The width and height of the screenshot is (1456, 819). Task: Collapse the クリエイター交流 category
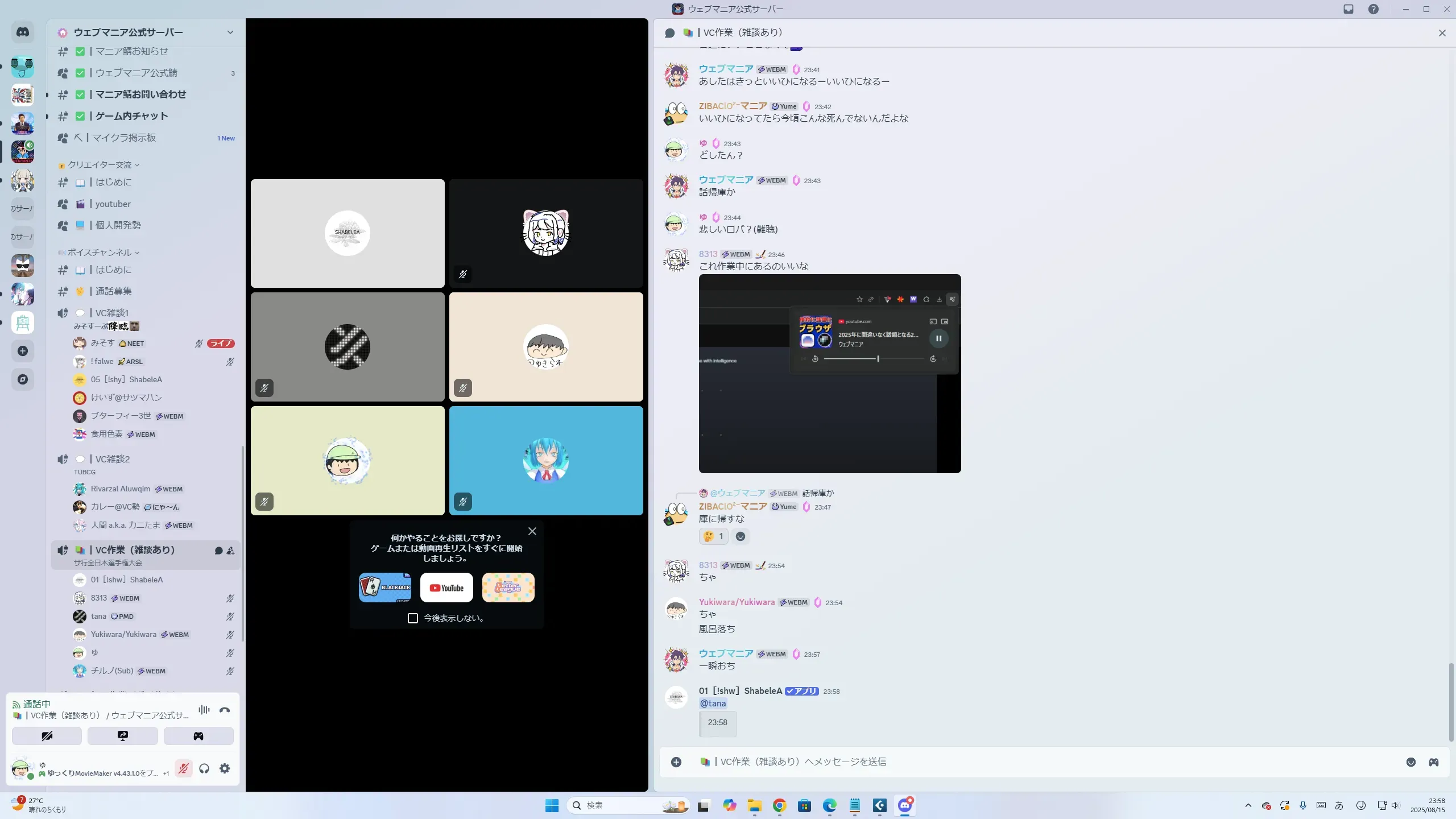pos(100,165)
